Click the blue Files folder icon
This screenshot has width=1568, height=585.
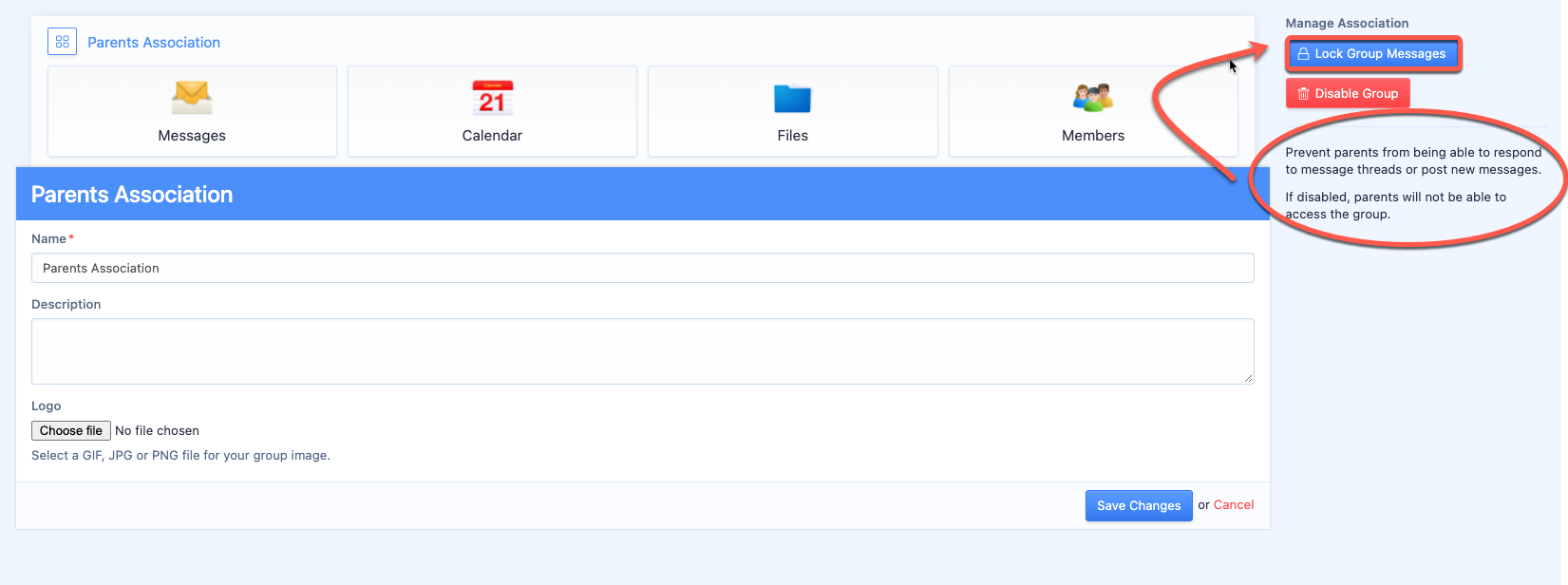(792, 99)
